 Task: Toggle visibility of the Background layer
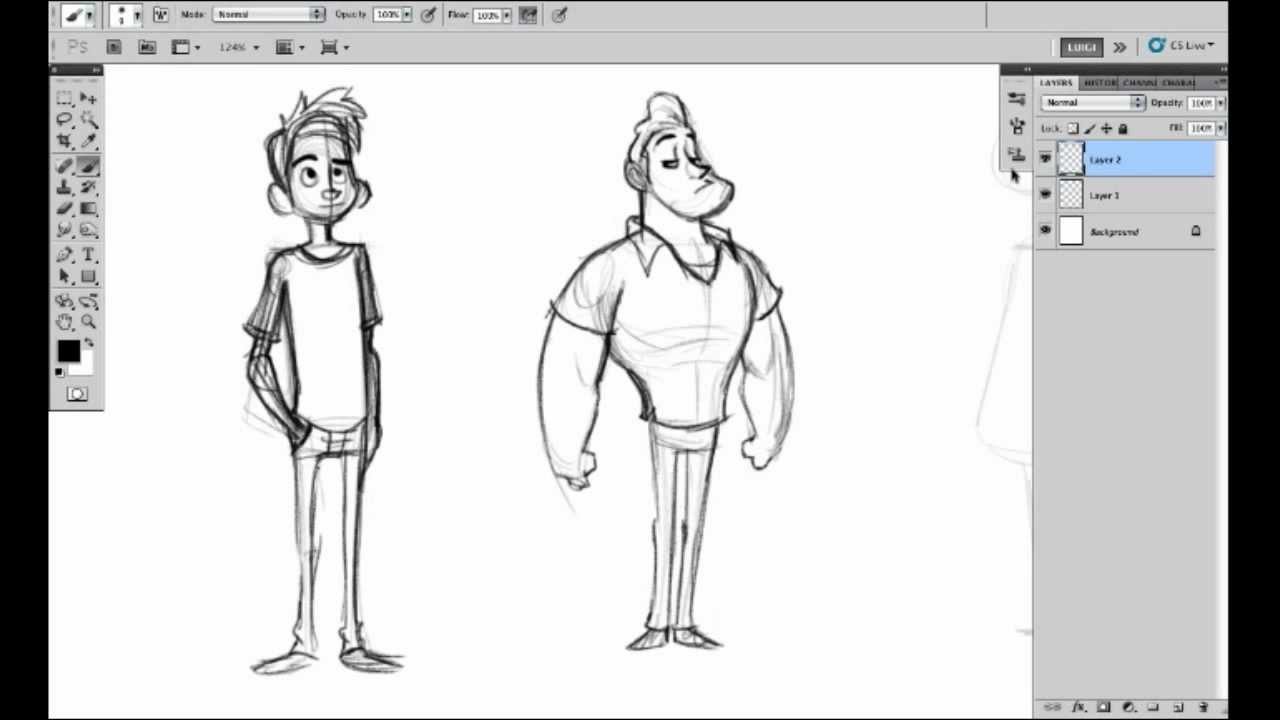(1045, 231)
